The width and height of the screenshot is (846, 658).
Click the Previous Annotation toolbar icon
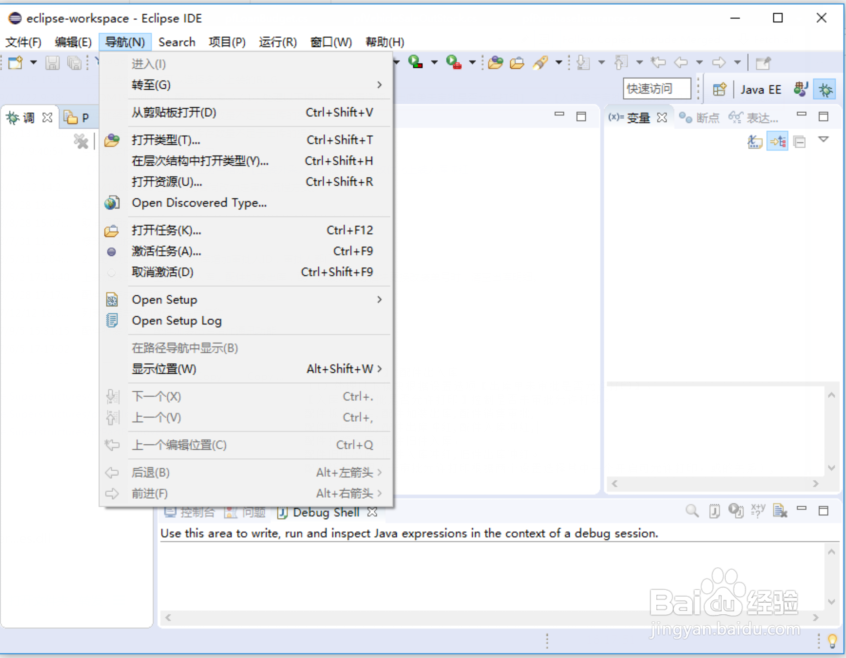coord(621,63)
